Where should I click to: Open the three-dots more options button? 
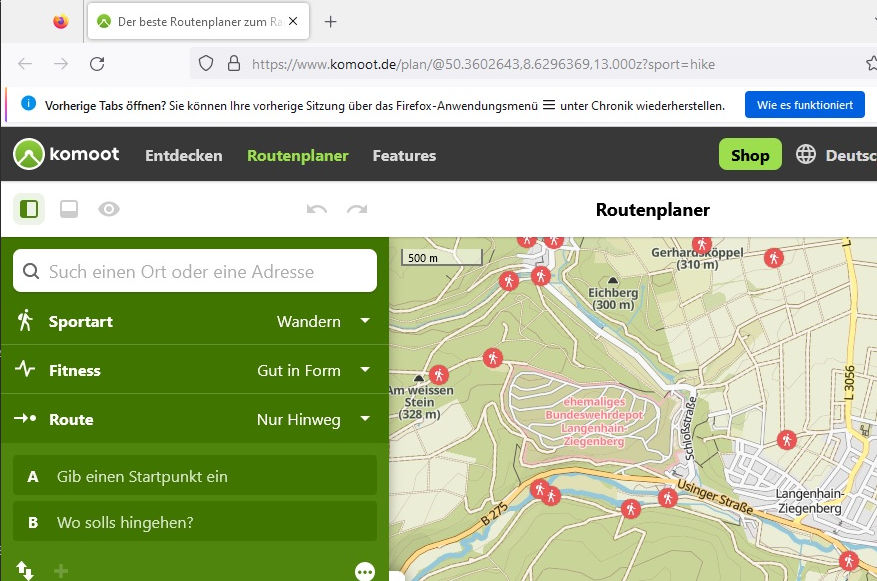tap(365, 571)
